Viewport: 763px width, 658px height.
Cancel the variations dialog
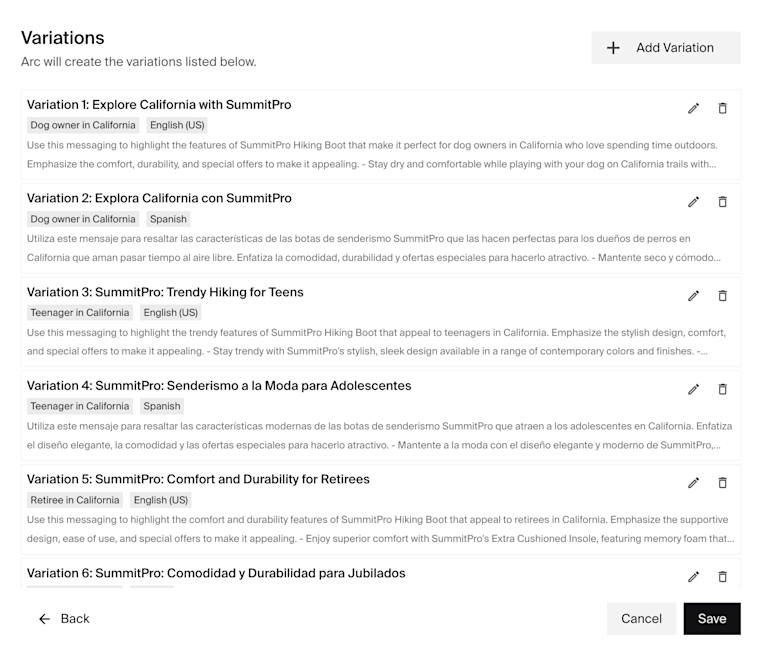641,619
